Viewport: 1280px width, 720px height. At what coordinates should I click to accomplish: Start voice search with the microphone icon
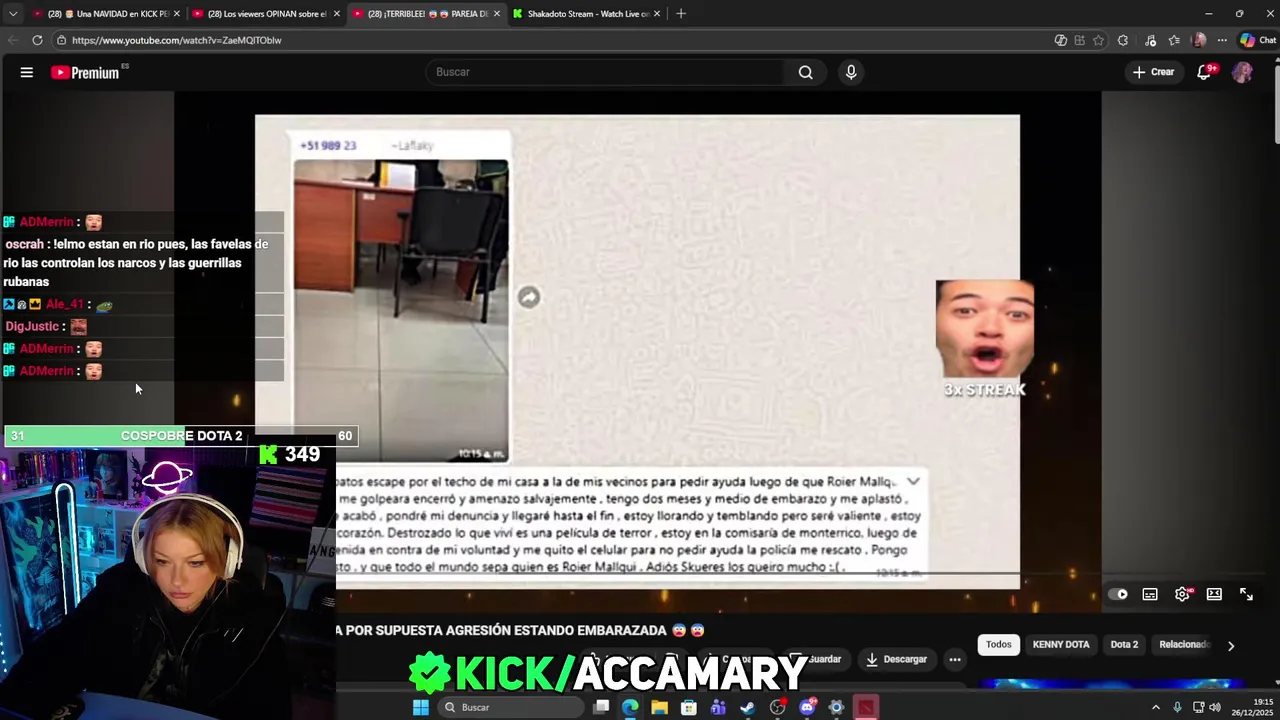(x=851, y=72)
